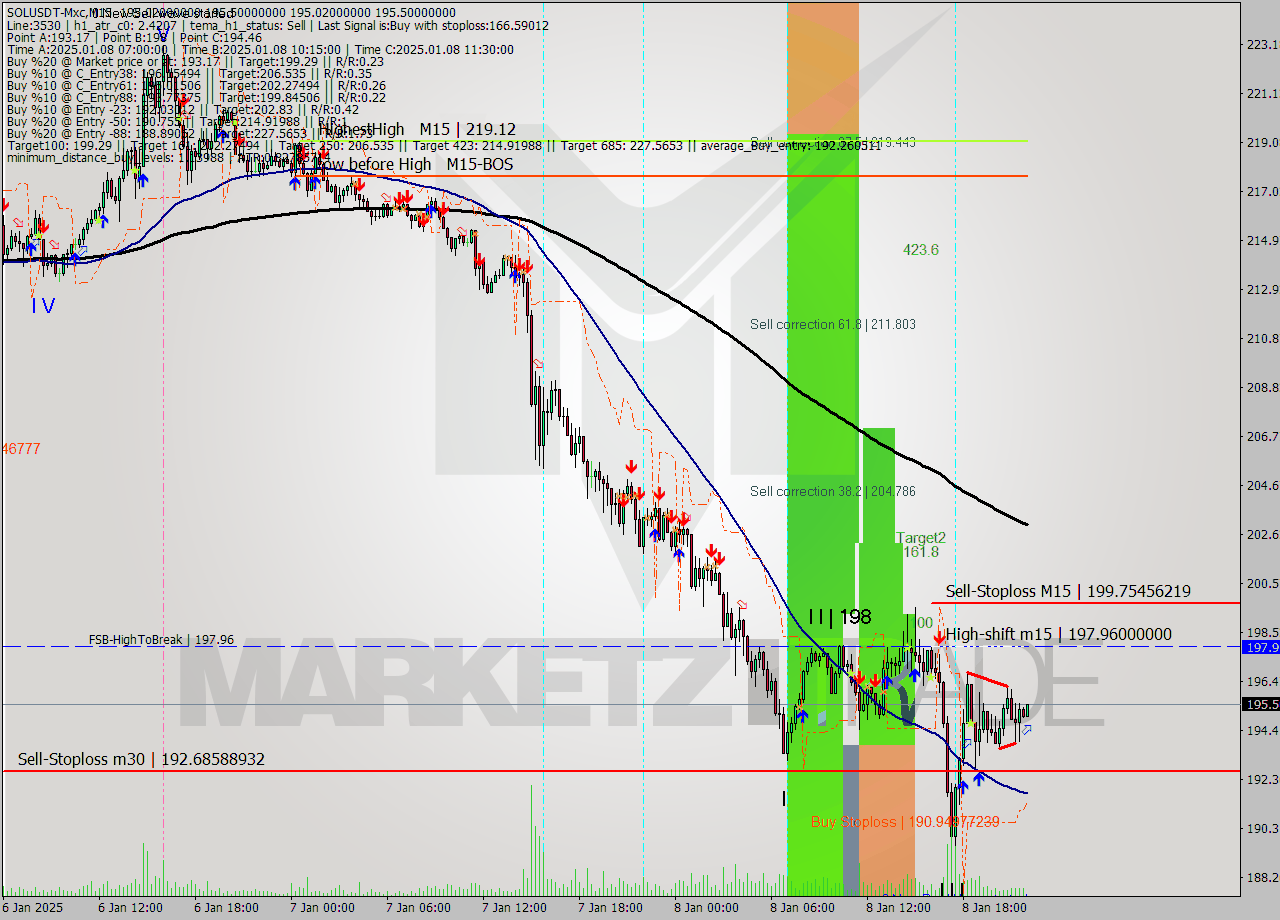Viewport: 1280px width, 920px height.
Task: Select the blue I V wave label
Action: click(42, 306)
